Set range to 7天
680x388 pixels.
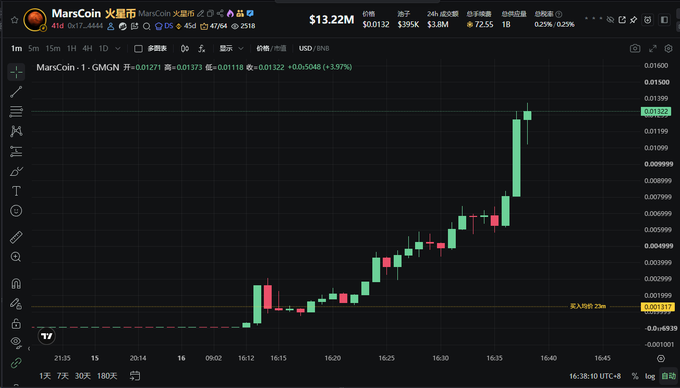[x=63, y=376]
